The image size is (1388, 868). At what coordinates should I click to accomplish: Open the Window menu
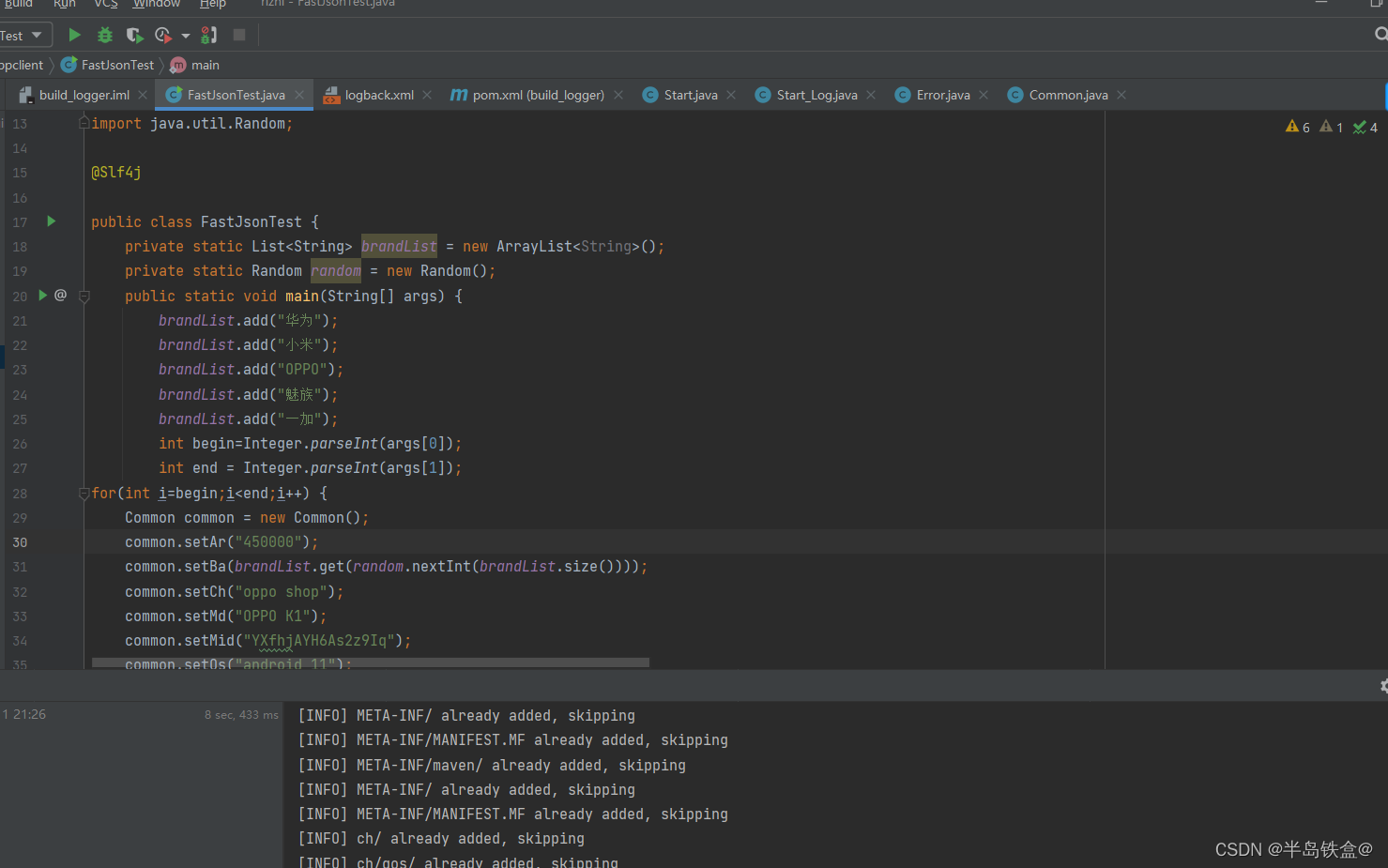tap(157, 4)
